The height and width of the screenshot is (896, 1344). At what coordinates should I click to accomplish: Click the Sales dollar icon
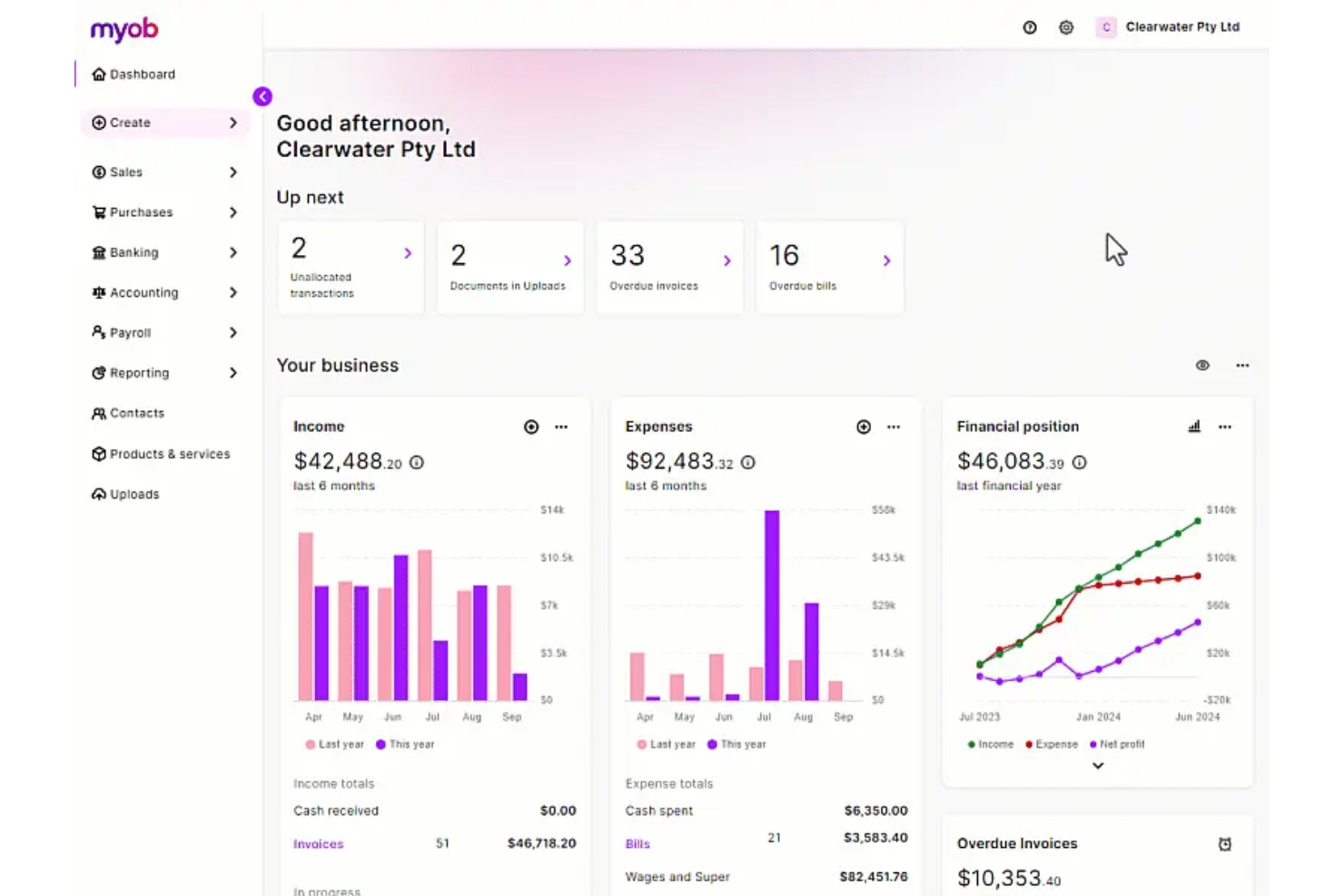99,172
